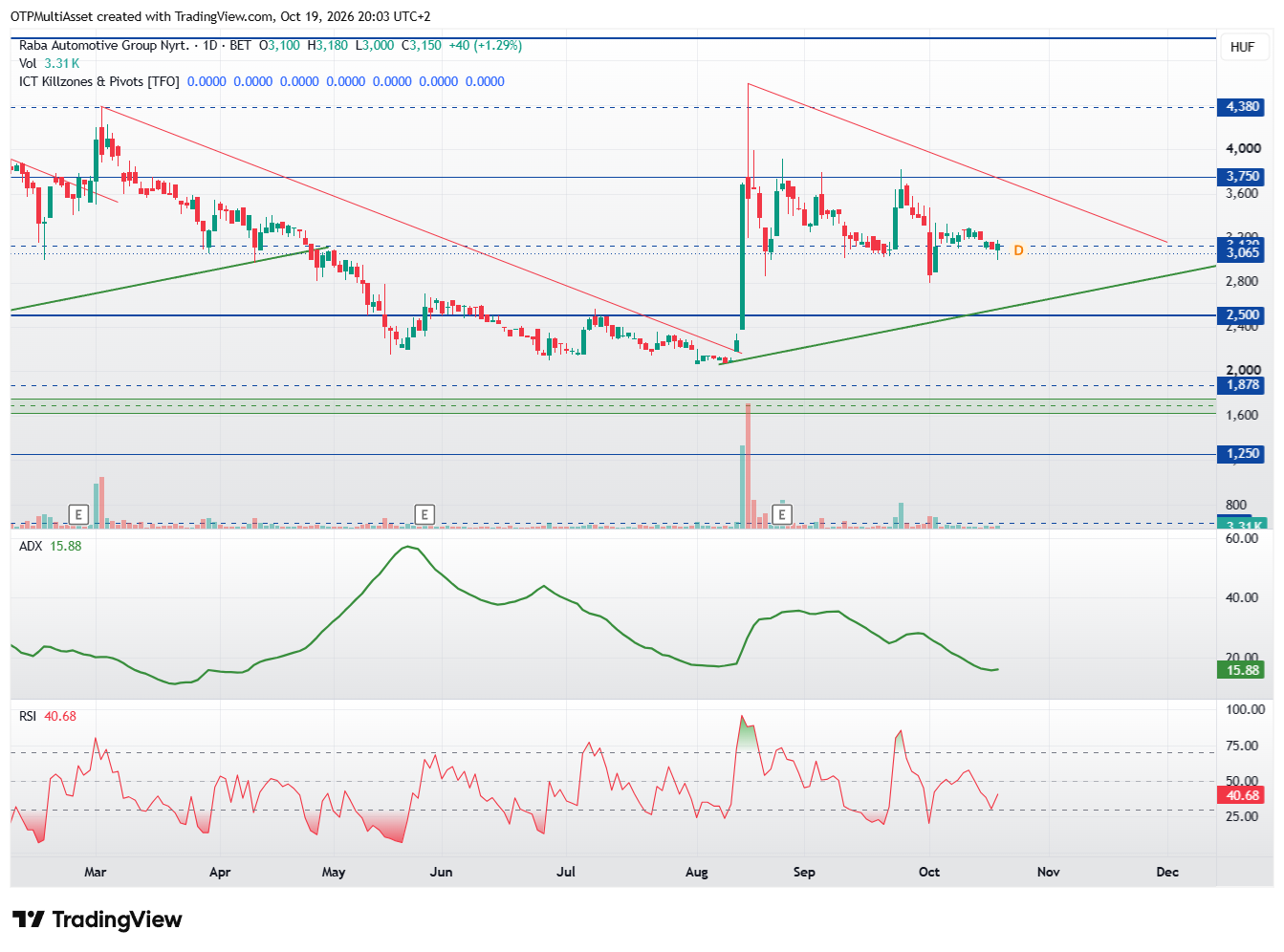
Task: Click the 2,000 tick on the price scale
Action: click(1244, 370)
